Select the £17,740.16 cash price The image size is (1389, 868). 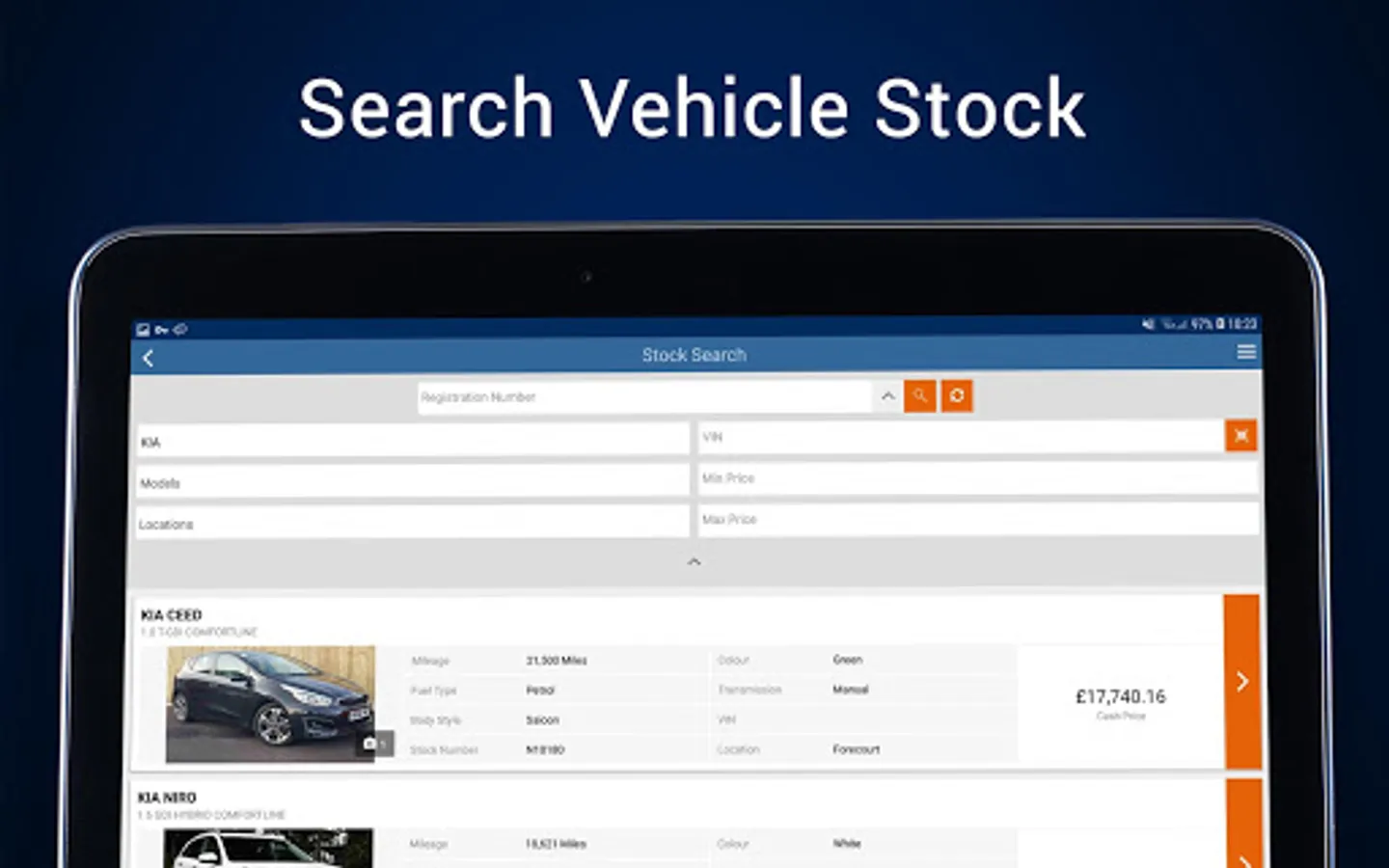[1121, 696]
